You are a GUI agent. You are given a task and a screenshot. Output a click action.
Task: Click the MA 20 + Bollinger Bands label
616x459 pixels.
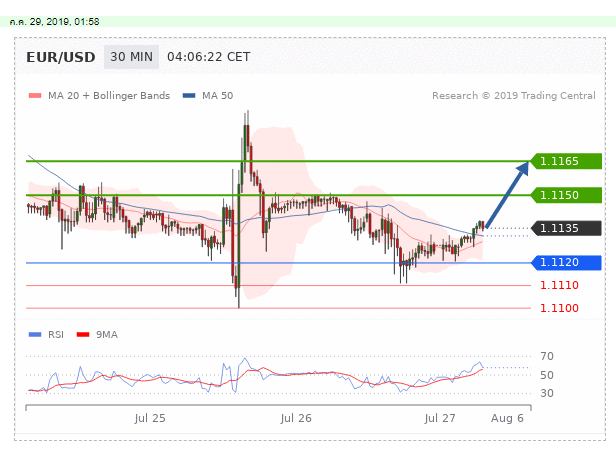tap(109, 96)
